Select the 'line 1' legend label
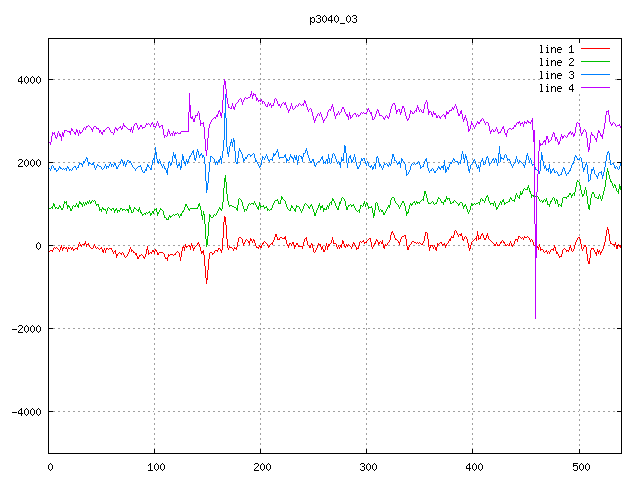The height and width of the screenshot is (480, 640). (557, 48)
